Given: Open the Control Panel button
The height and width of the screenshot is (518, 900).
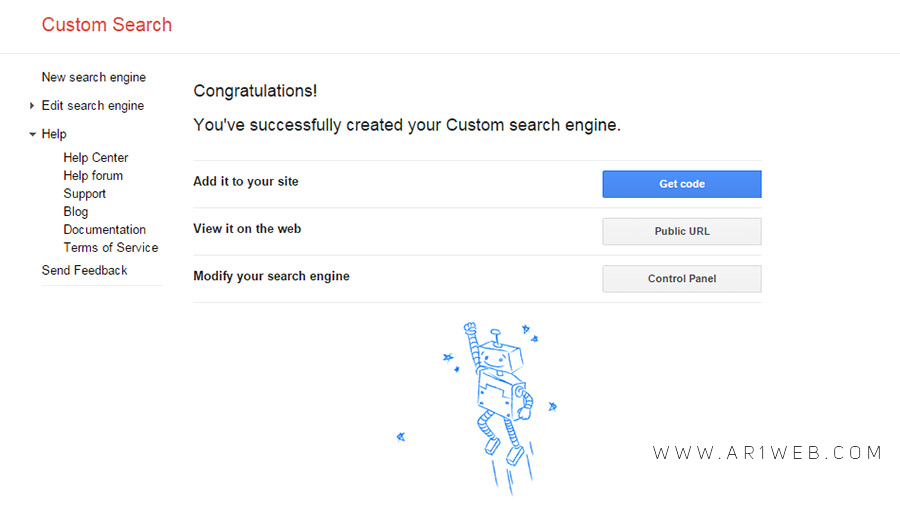Looking at the screenshot, I should pyautogui.click(x=682, y=279).
